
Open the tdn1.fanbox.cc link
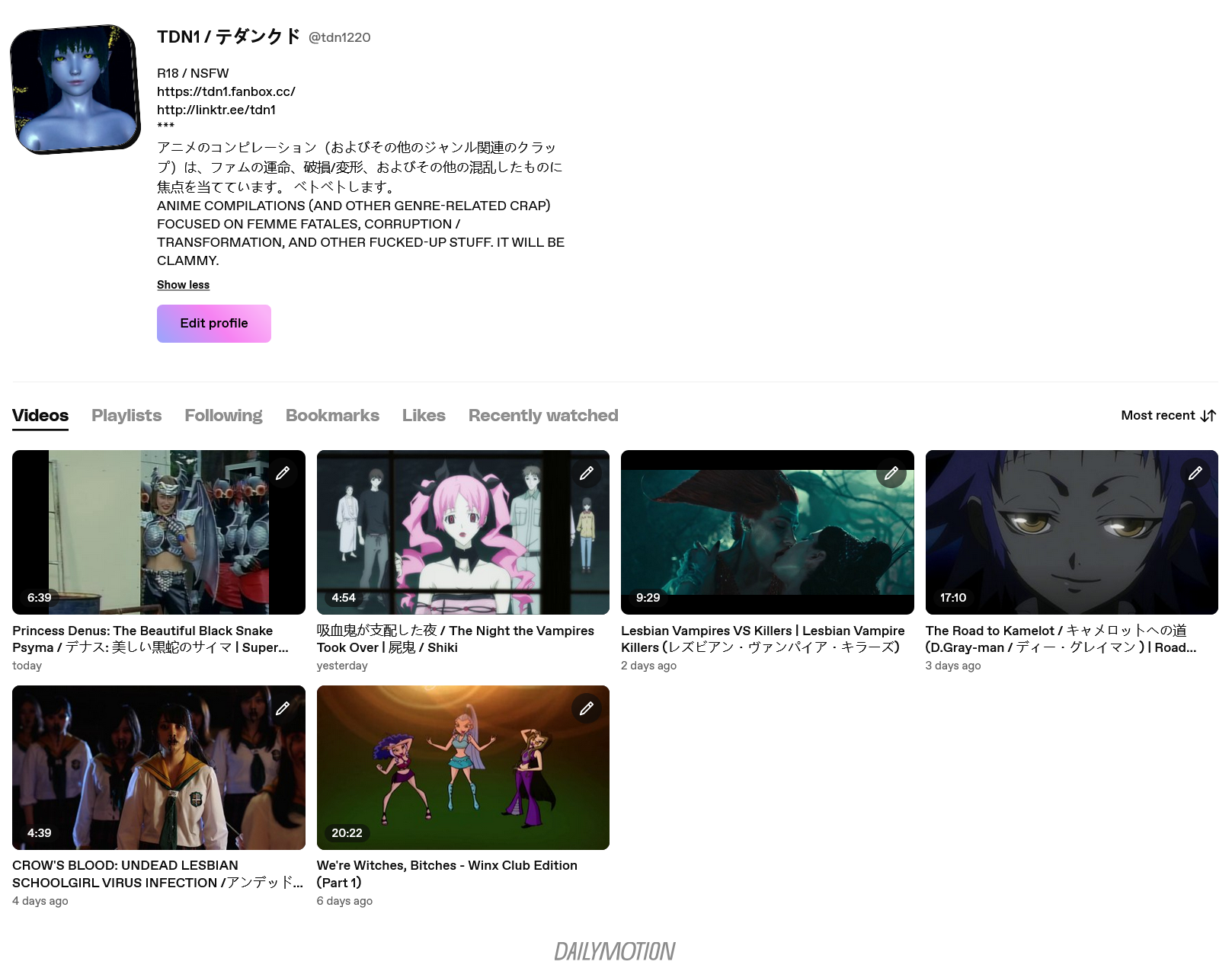tap(226, 91)
